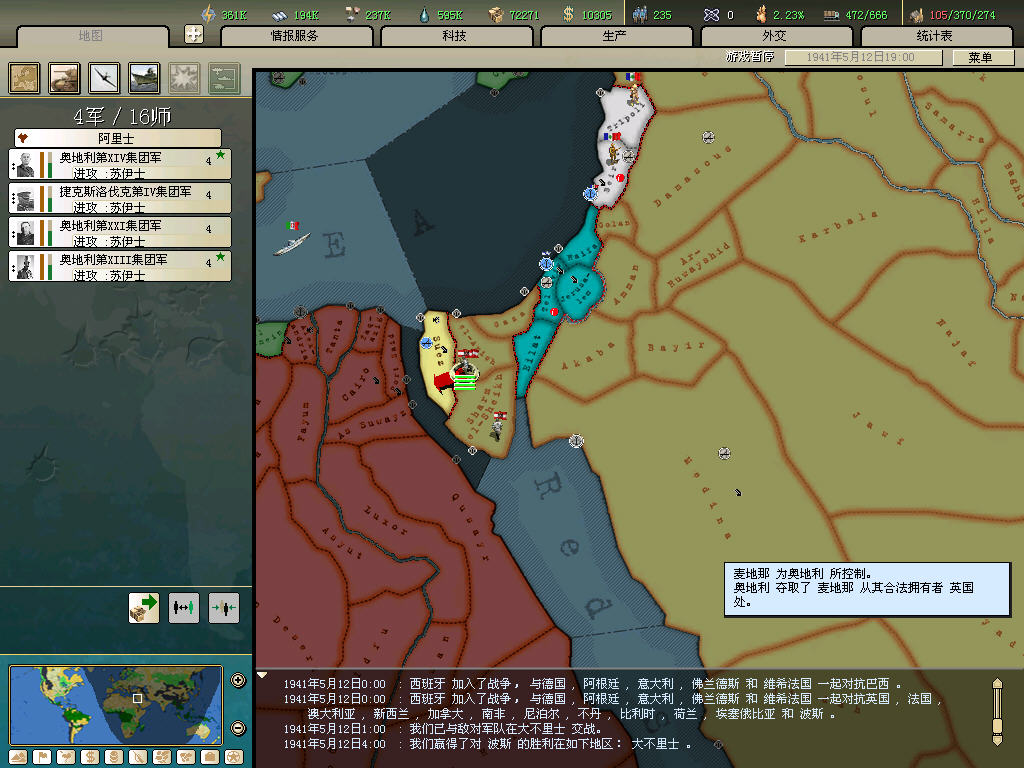Click the energy lightning resource icon
The height and width of the screenshot is (768, 1024).
click(x=208, y=14)
